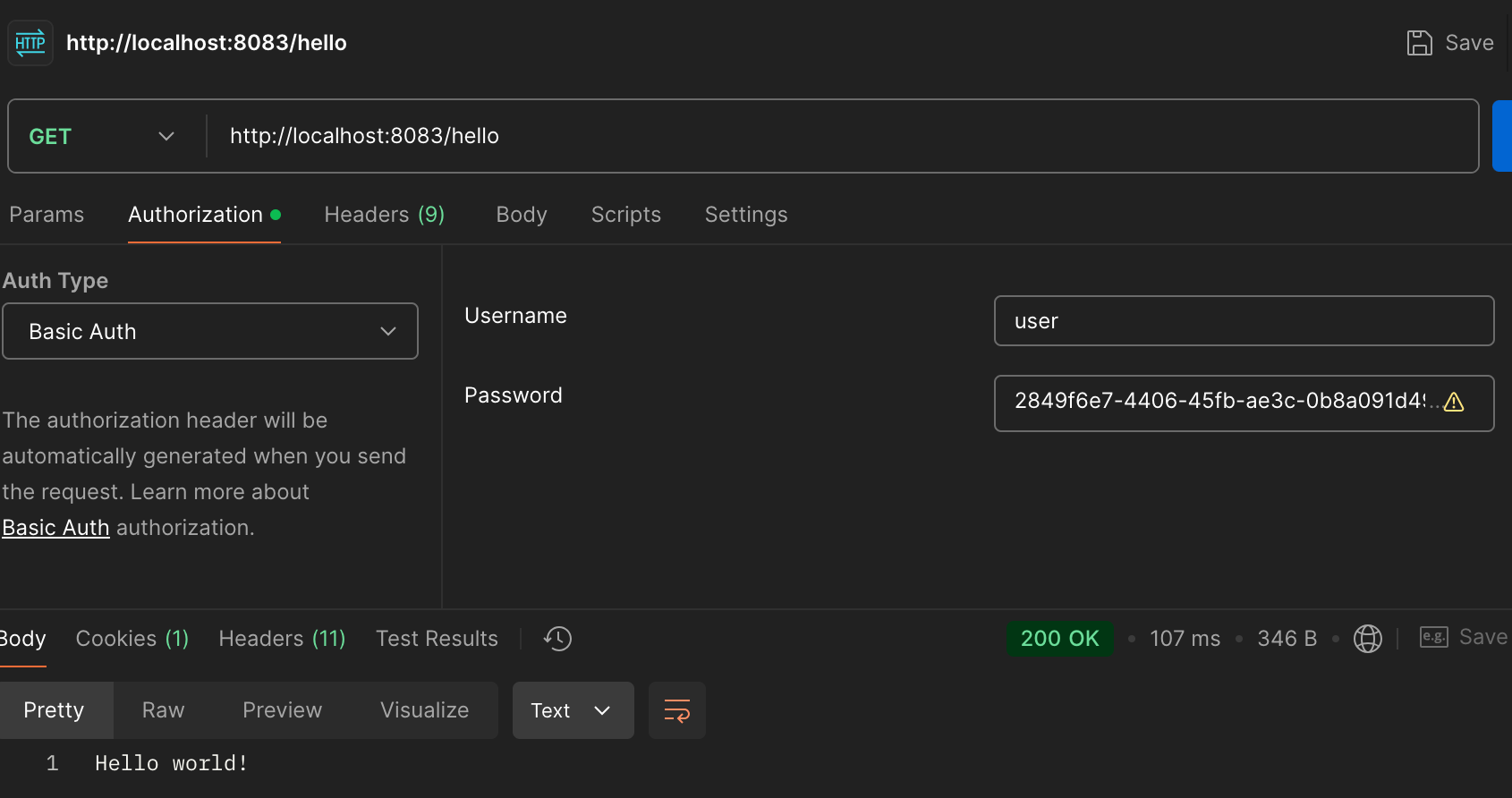Viewport: 1512px width, 798px height.
Task: Click the Password input field
Action: pyautogui.click(x=1244, y=403)
